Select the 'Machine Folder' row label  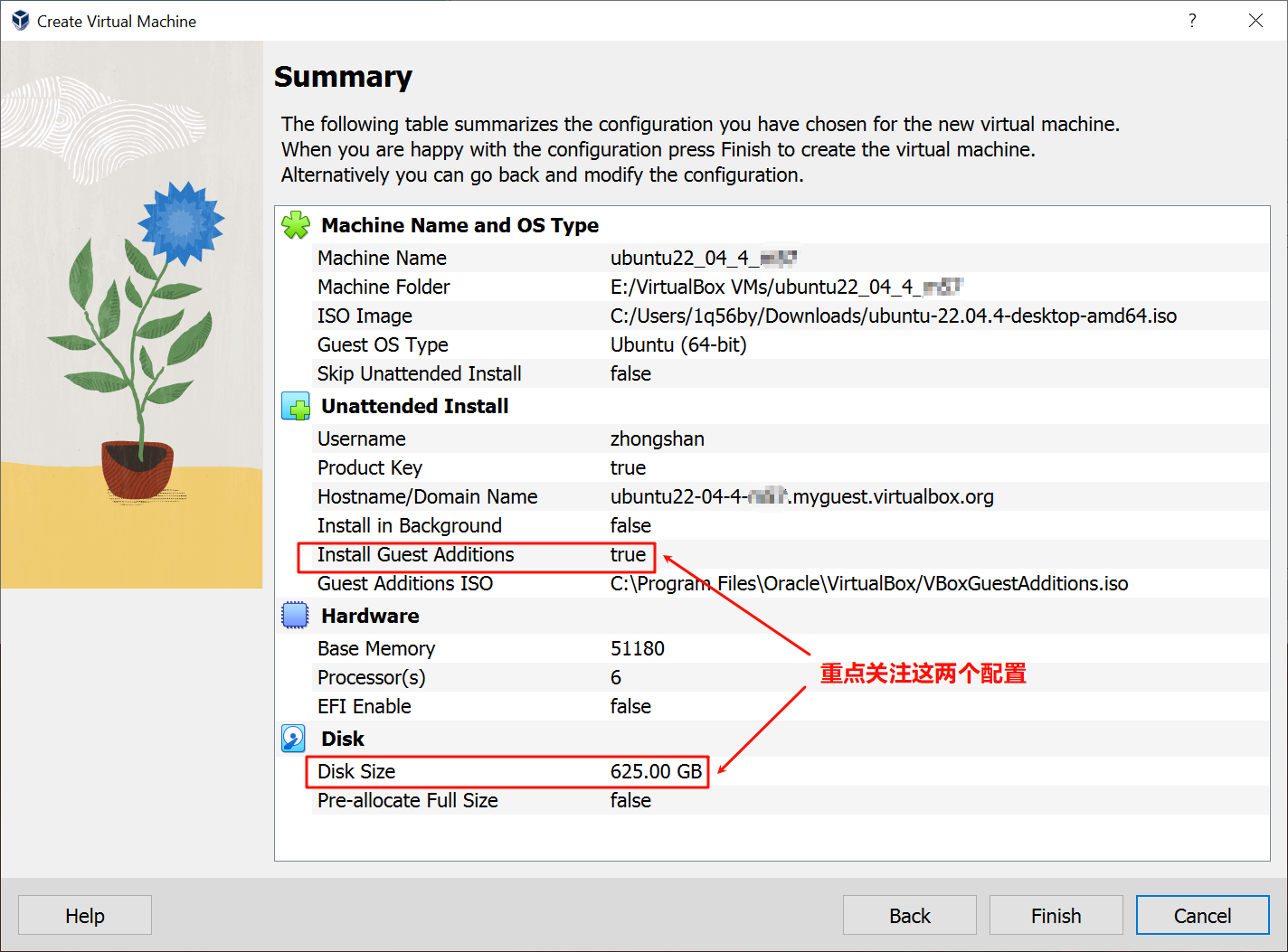pos(384,287)
